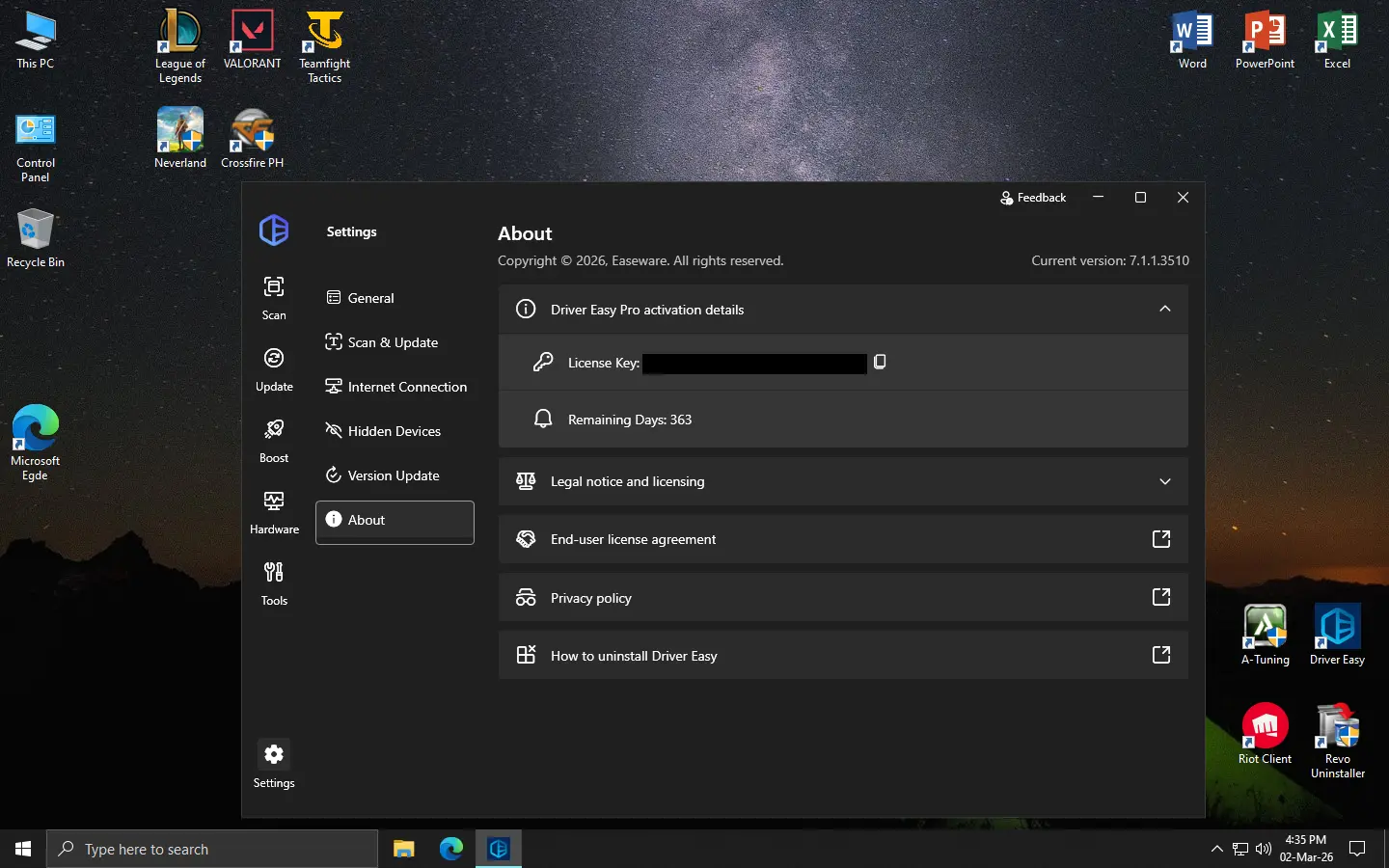This screenshot has height=868, width=1389.
Task: Open external link for End-user license agreement
Action: [x=1161, y=539]
